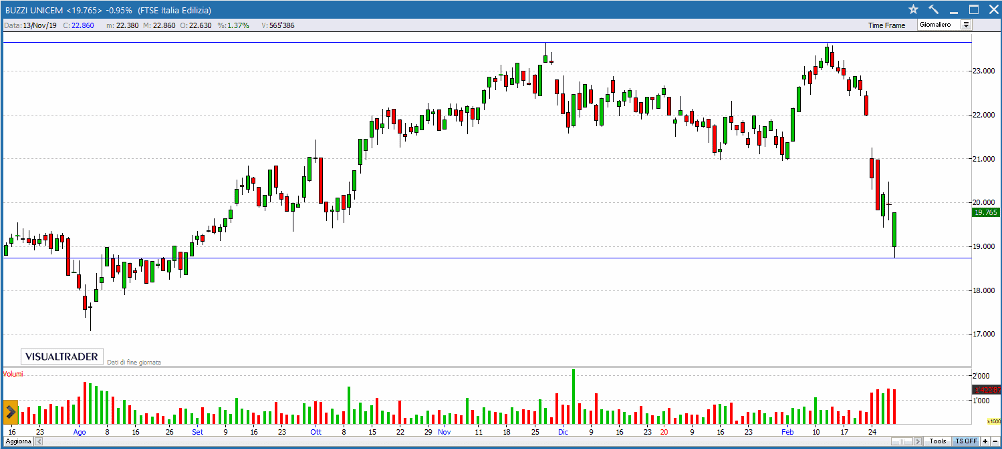Click the 17.000 price axis label
The image size is (1002, 449).
point(984,334)
